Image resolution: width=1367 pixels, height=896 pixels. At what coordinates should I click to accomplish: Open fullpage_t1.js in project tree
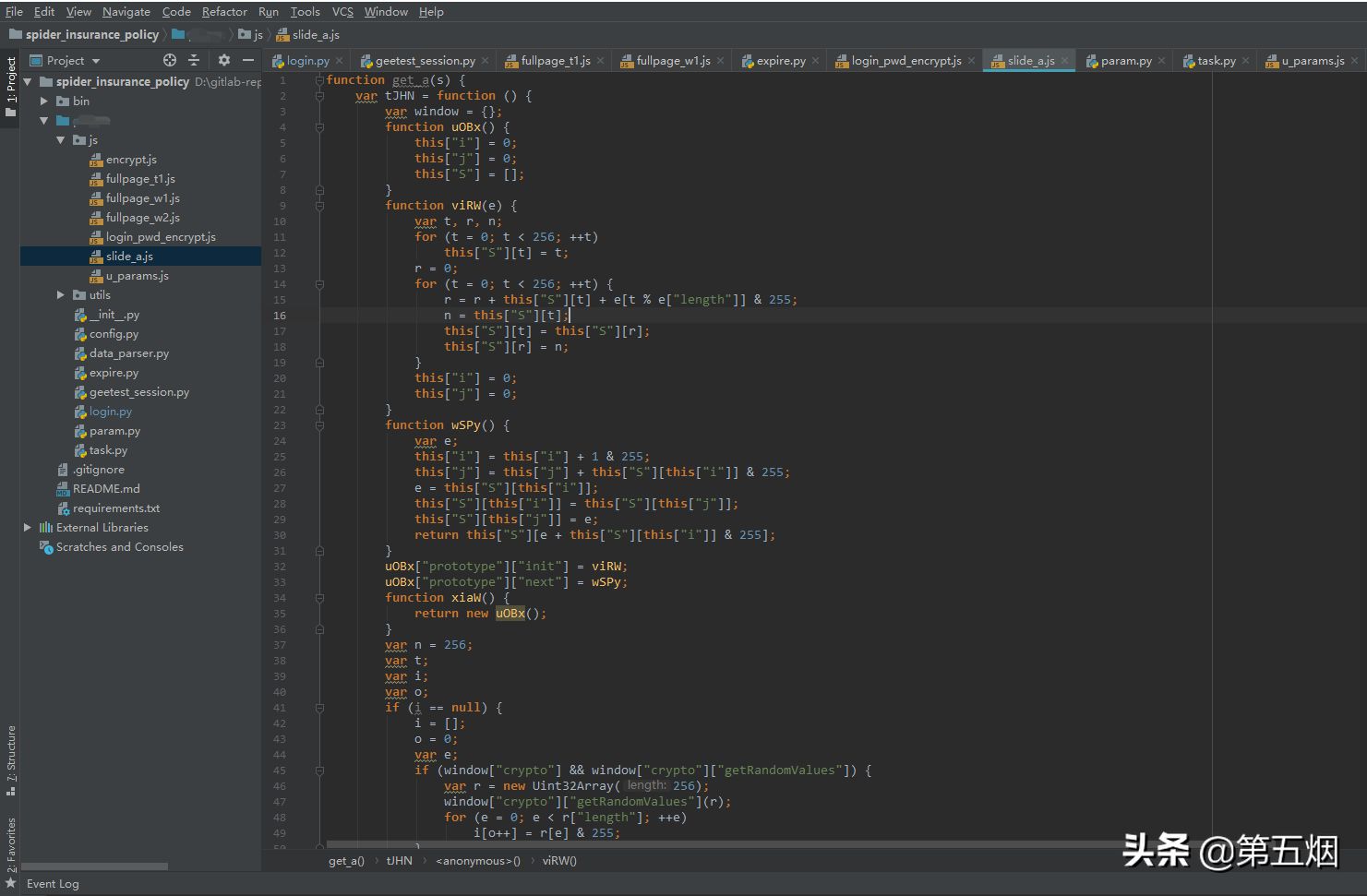(132, 178)
